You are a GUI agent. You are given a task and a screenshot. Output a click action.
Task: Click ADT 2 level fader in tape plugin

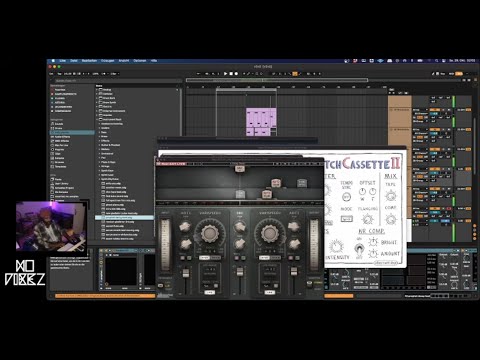pos(294,272)
